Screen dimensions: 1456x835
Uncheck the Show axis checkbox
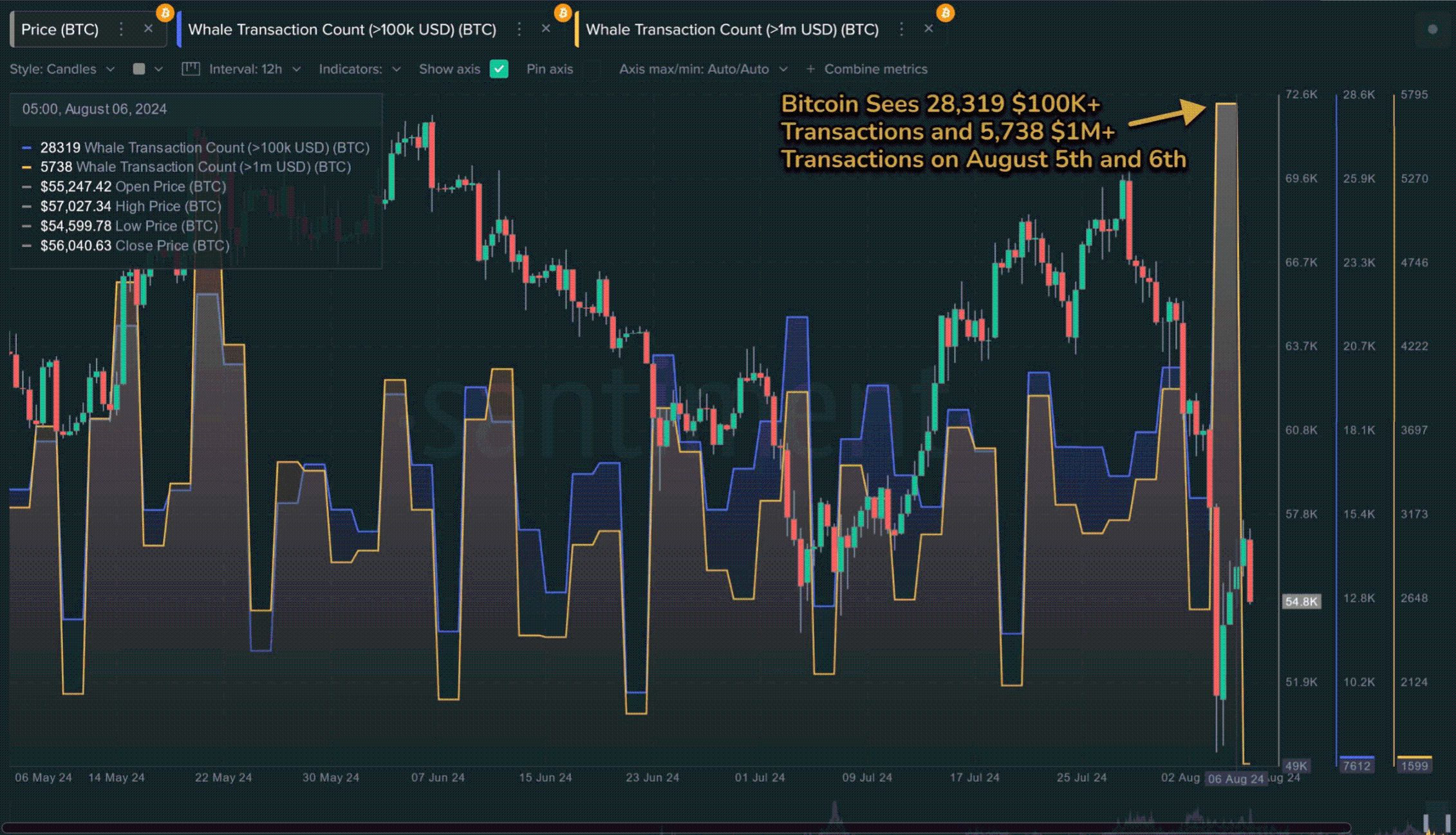coord(499,69)
